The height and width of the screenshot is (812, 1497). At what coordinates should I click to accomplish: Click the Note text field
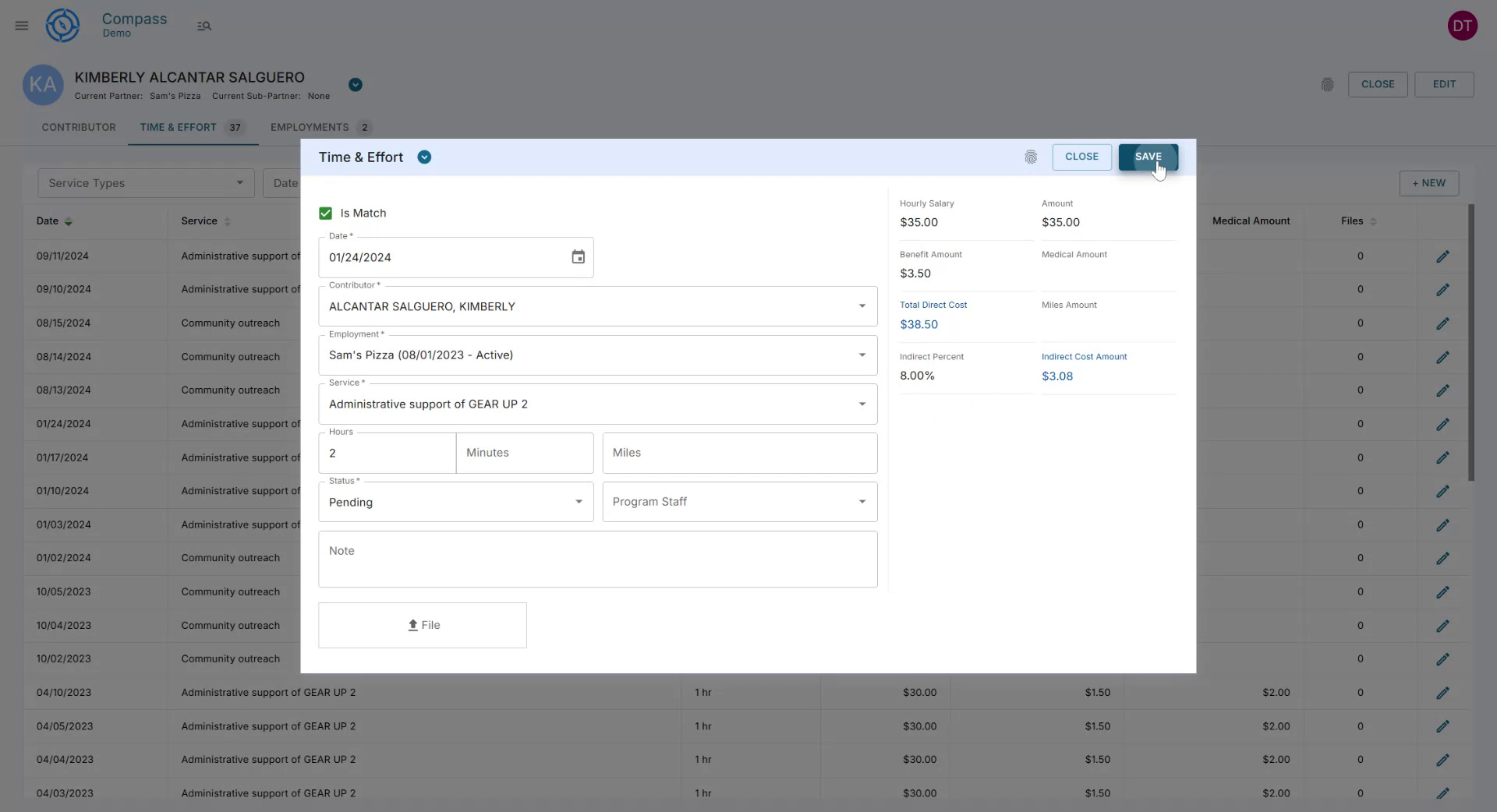[598, 559]
